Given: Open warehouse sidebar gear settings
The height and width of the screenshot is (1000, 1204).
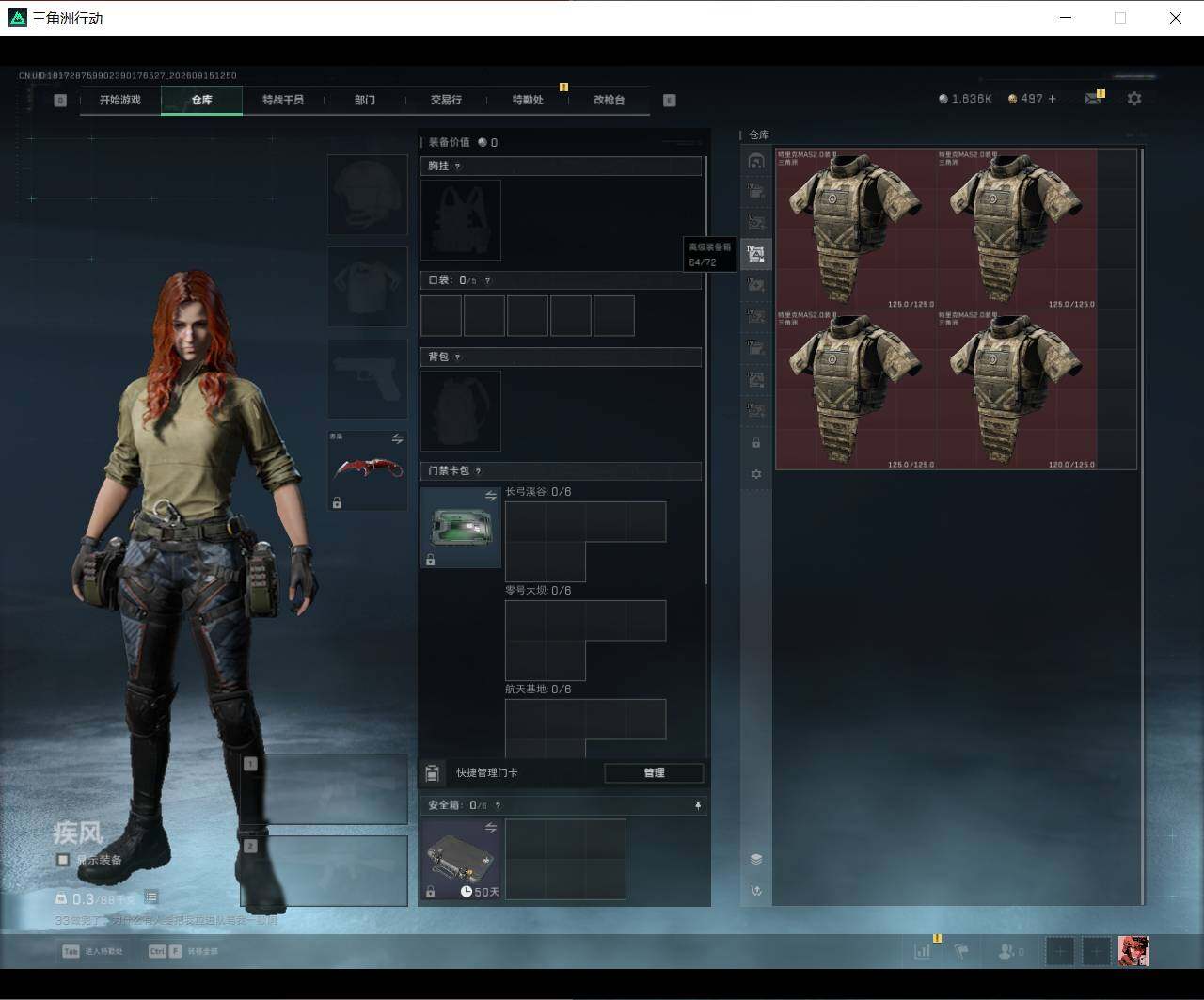Looking at the screenshot, I should (756, 475).
